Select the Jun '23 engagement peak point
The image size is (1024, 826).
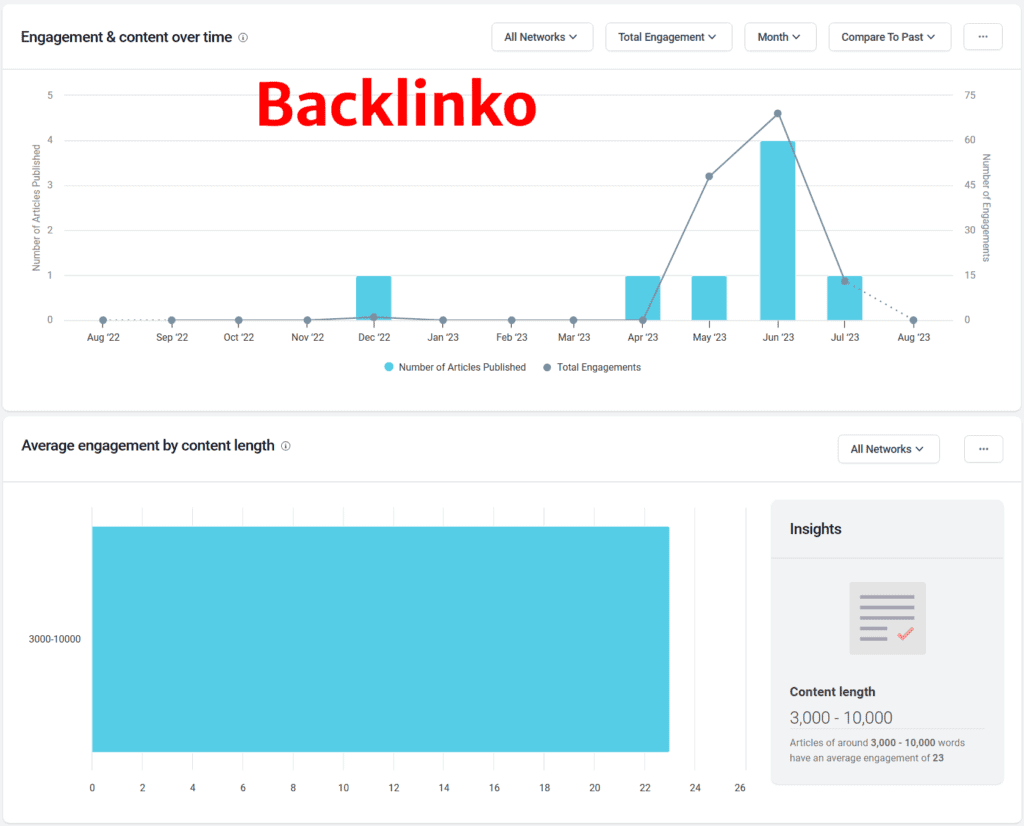click(777, 113)
